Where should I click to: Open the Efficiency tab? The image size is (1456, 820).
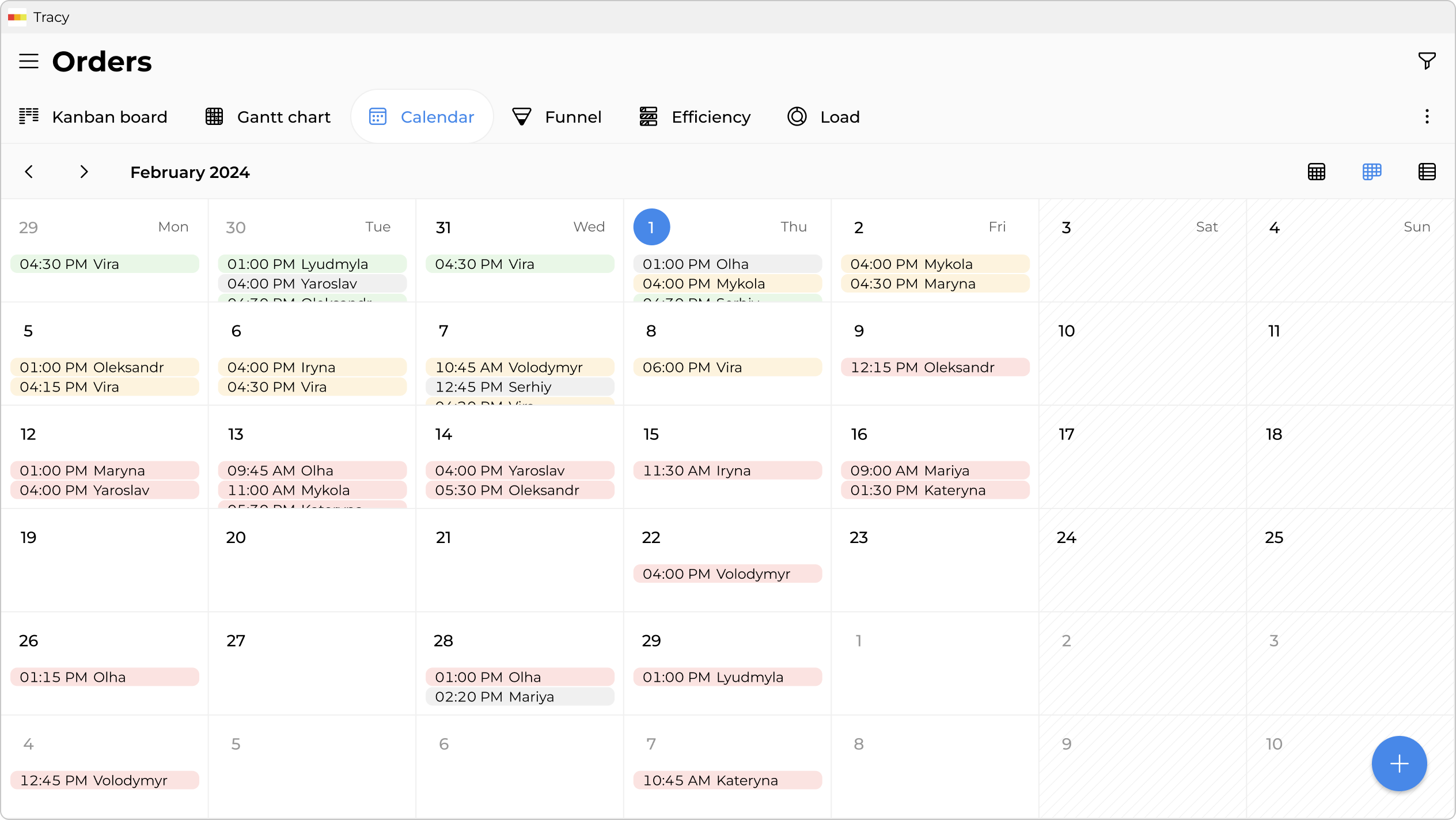point(695,117)
